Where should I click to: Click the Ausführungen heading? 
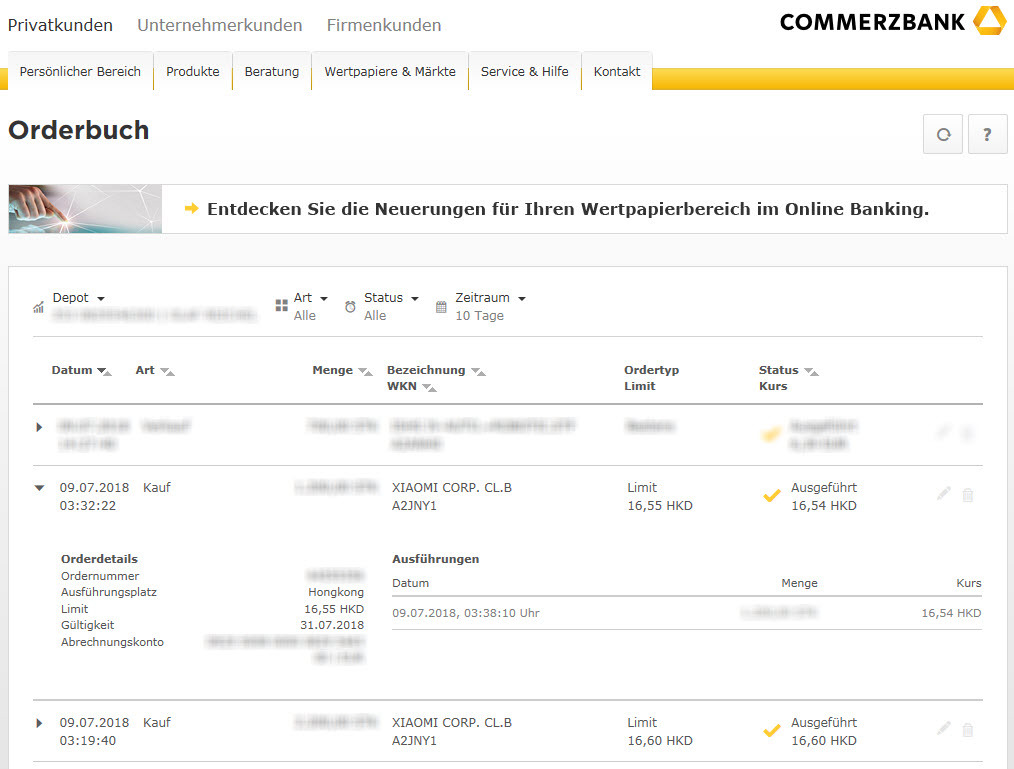(436, 559)
